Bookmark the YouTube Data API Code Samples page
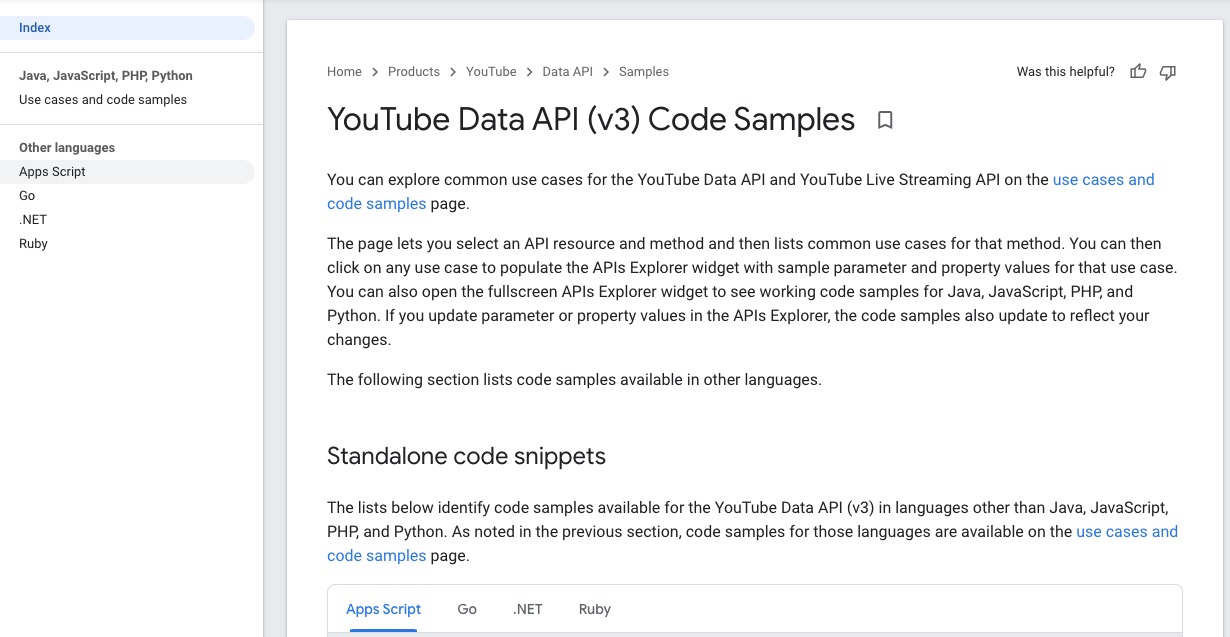Image resolution: width=1230 pixels, height=637 pixels. point(884,119)
